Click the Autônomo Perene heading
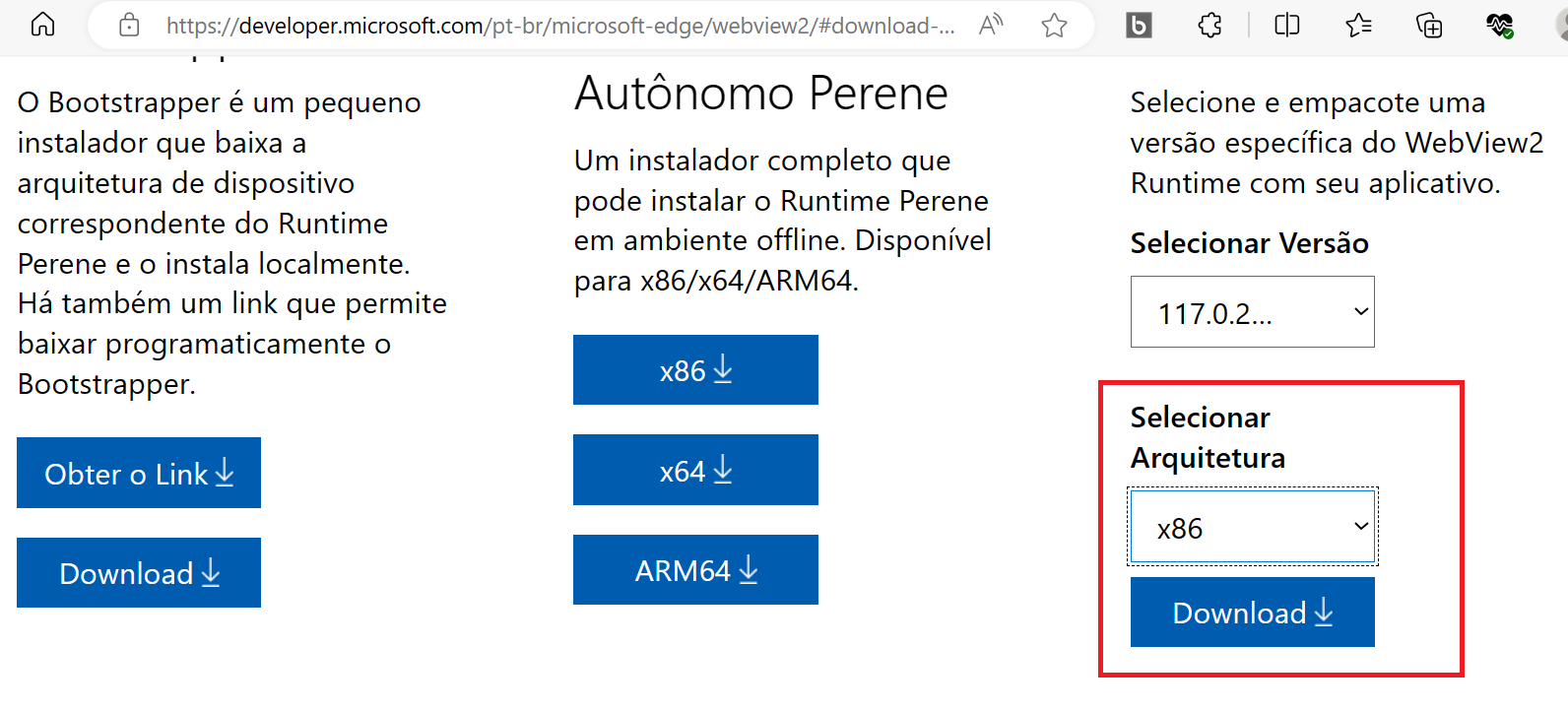This screenshot has width=1568, height=710. pos(761,94)
